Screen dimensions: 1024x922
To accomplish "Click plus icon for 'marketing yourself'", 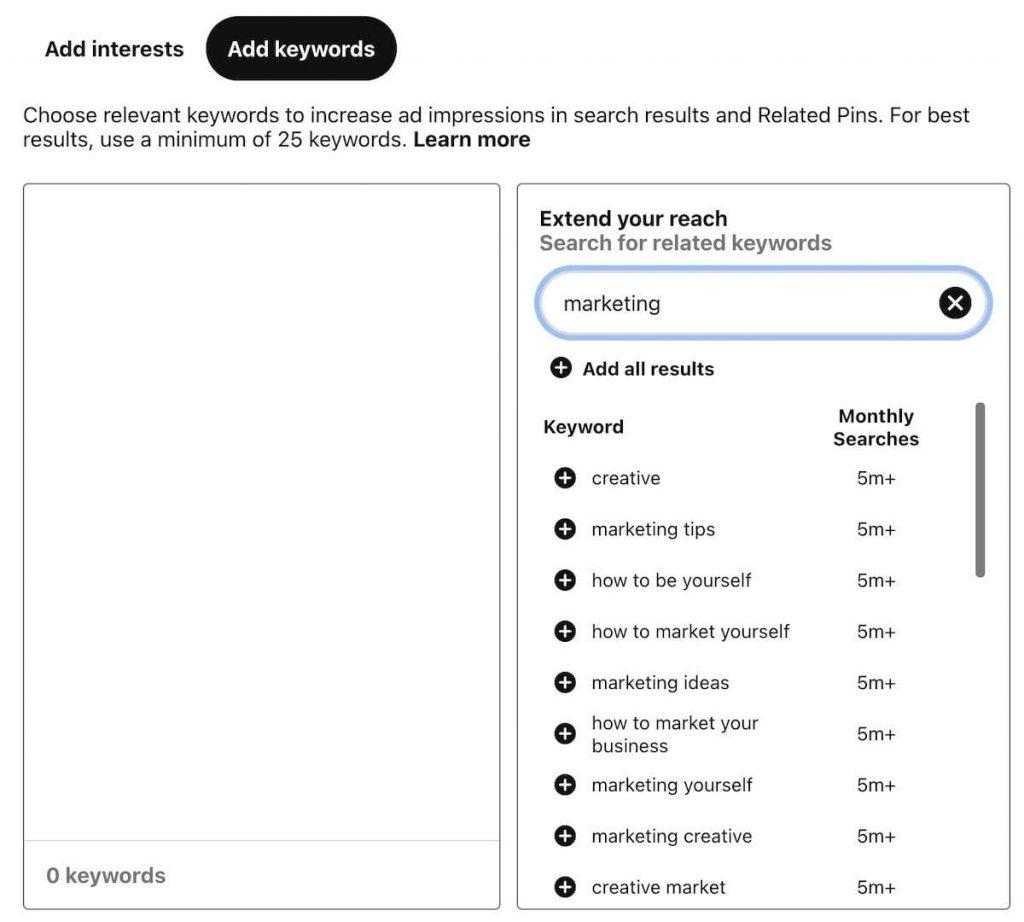I will tap(565, 785).
